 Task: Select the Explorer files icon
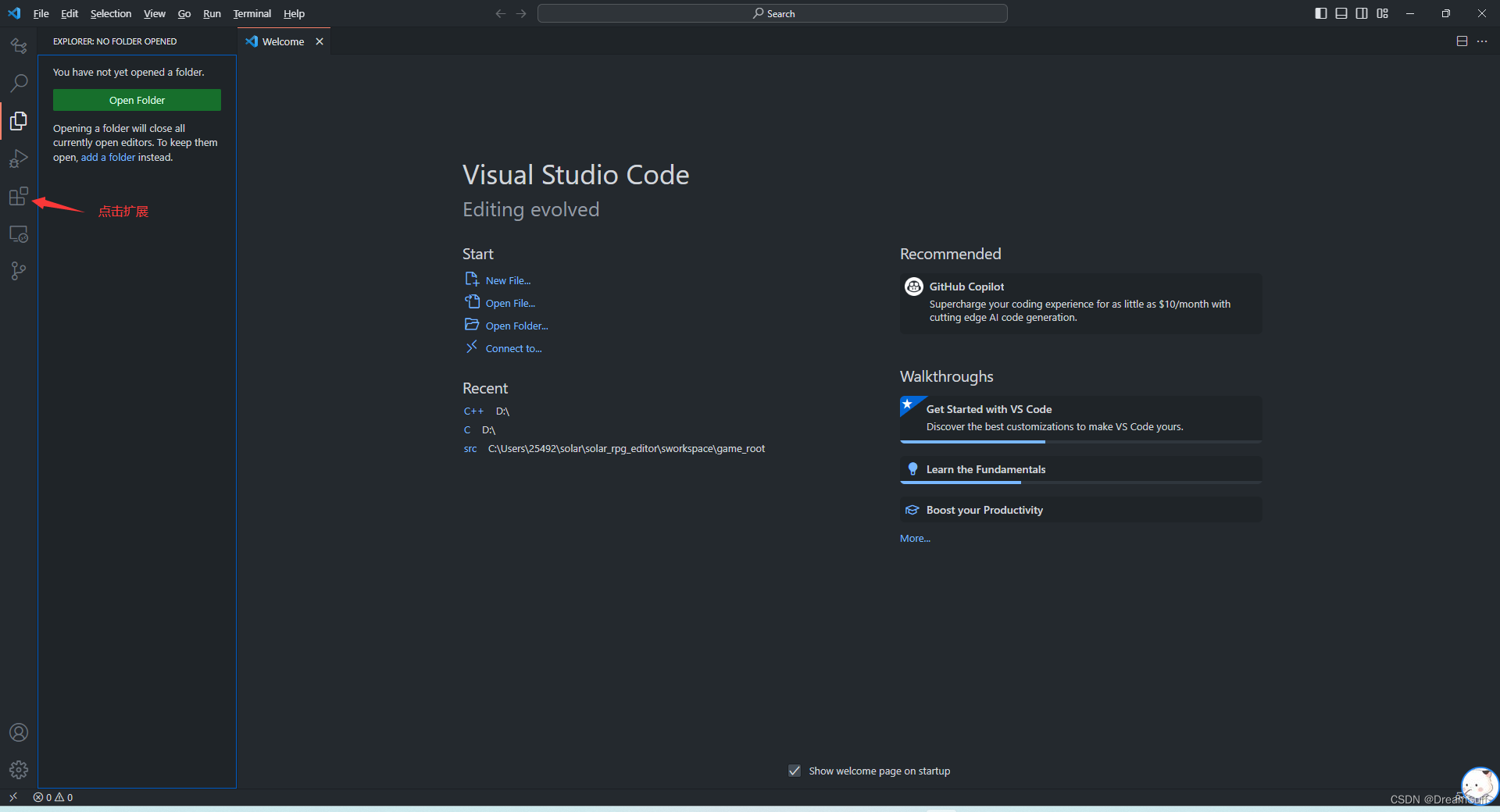coord(19,121)
